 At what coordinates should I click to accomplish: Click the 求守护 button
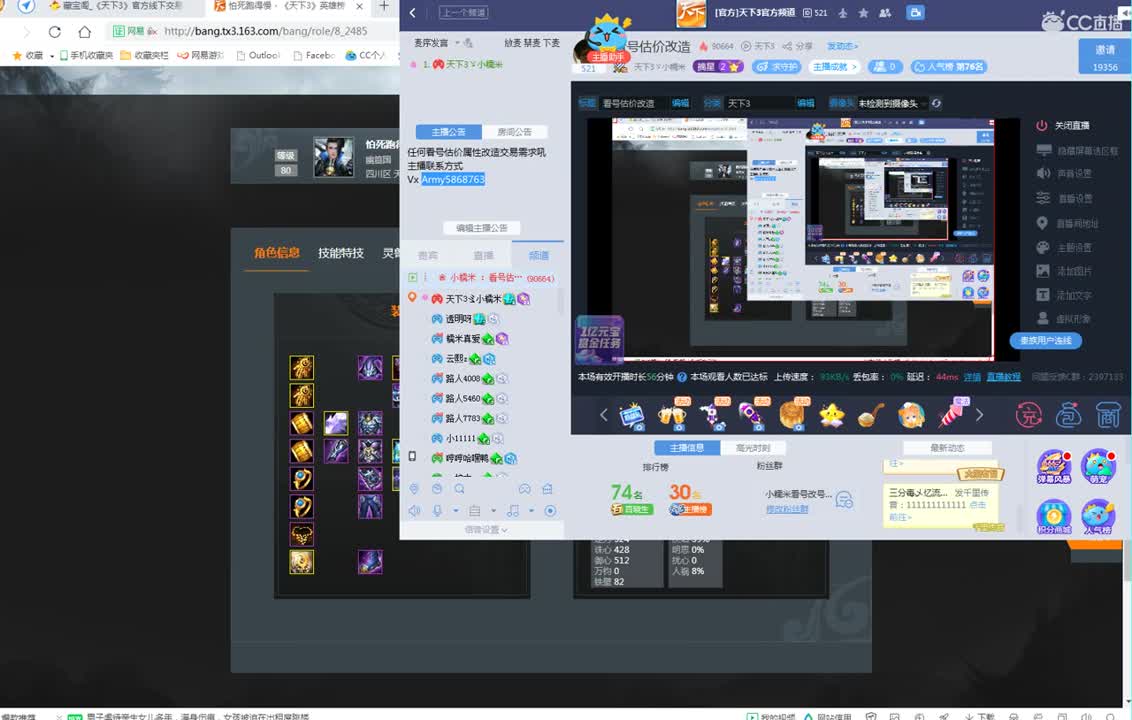coord(777,66)
